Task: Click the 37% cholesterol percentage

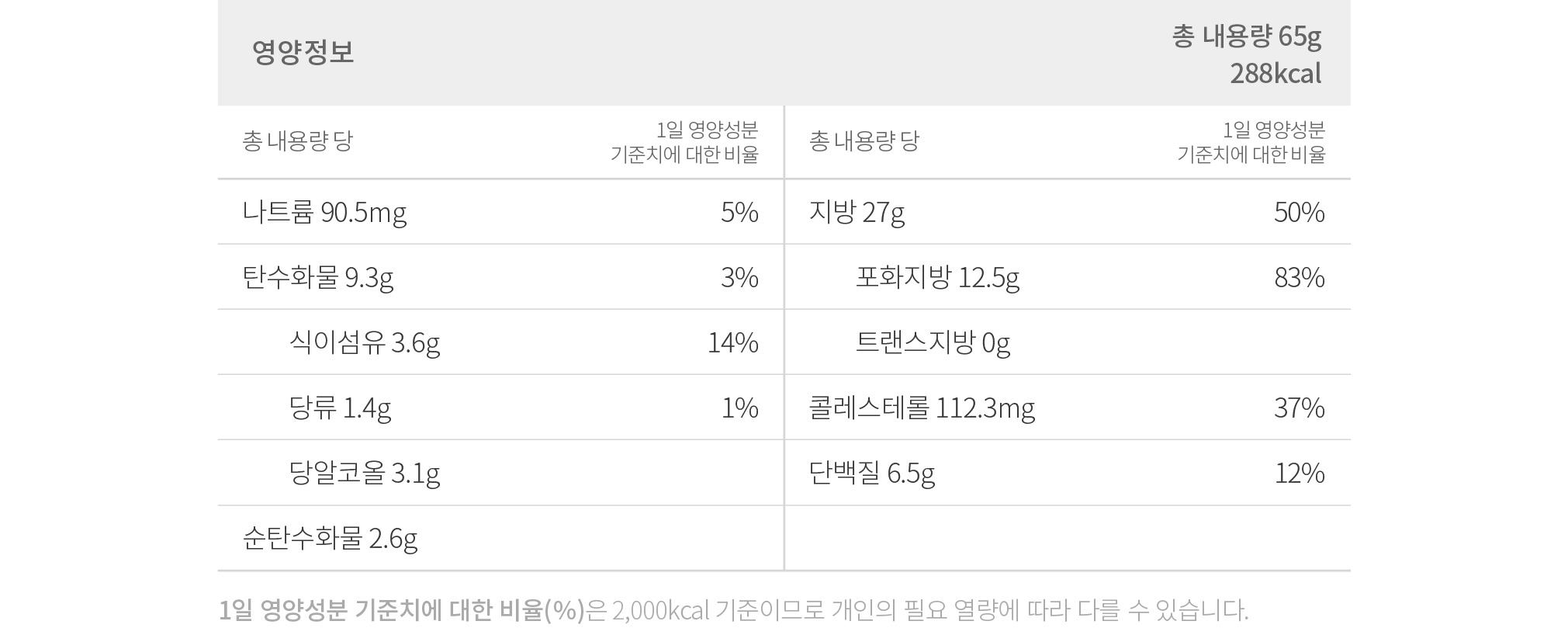Action: click(1300, 408)
